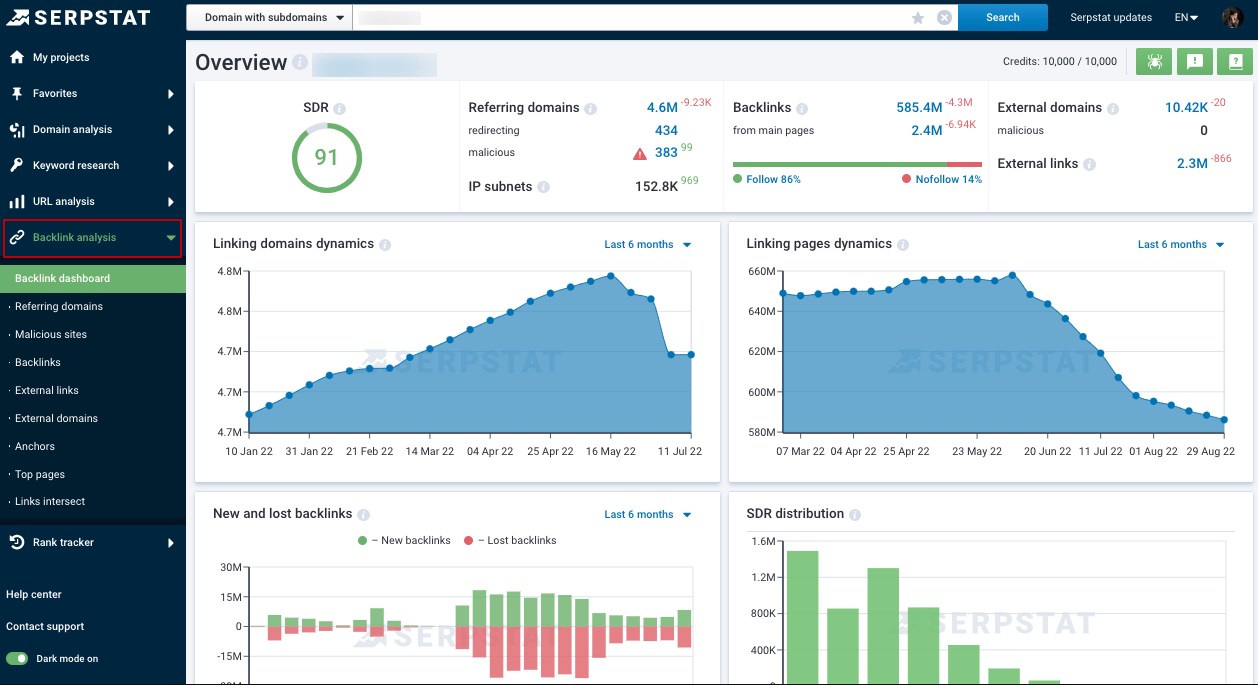Expand the Rank tracker menu arrow

(x=171, y=543)
